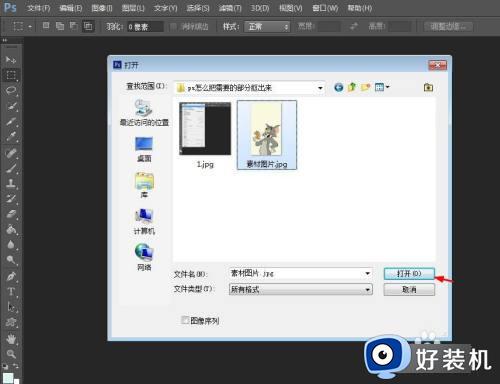The height and width of the screenshot is (384, 500).
Task: Expand the Look In folder dropdown
Action: click(320, 88)
